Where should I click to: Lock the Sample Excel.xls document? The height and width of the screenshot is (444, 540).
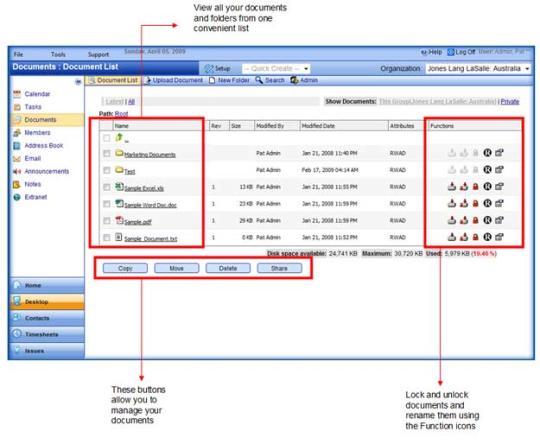tap(475, 187)
